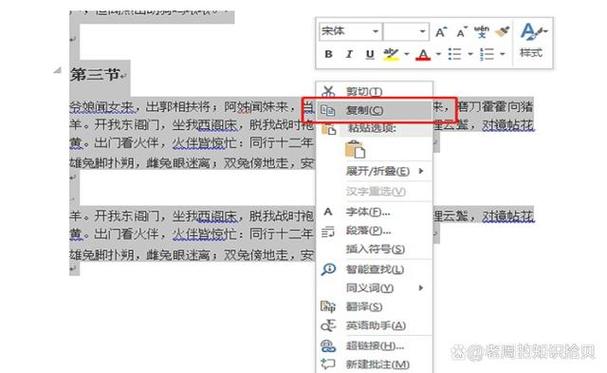The width and height of the screenshot is (607, 373).
Task: Open numbering style dropdown
Action: 502,54
